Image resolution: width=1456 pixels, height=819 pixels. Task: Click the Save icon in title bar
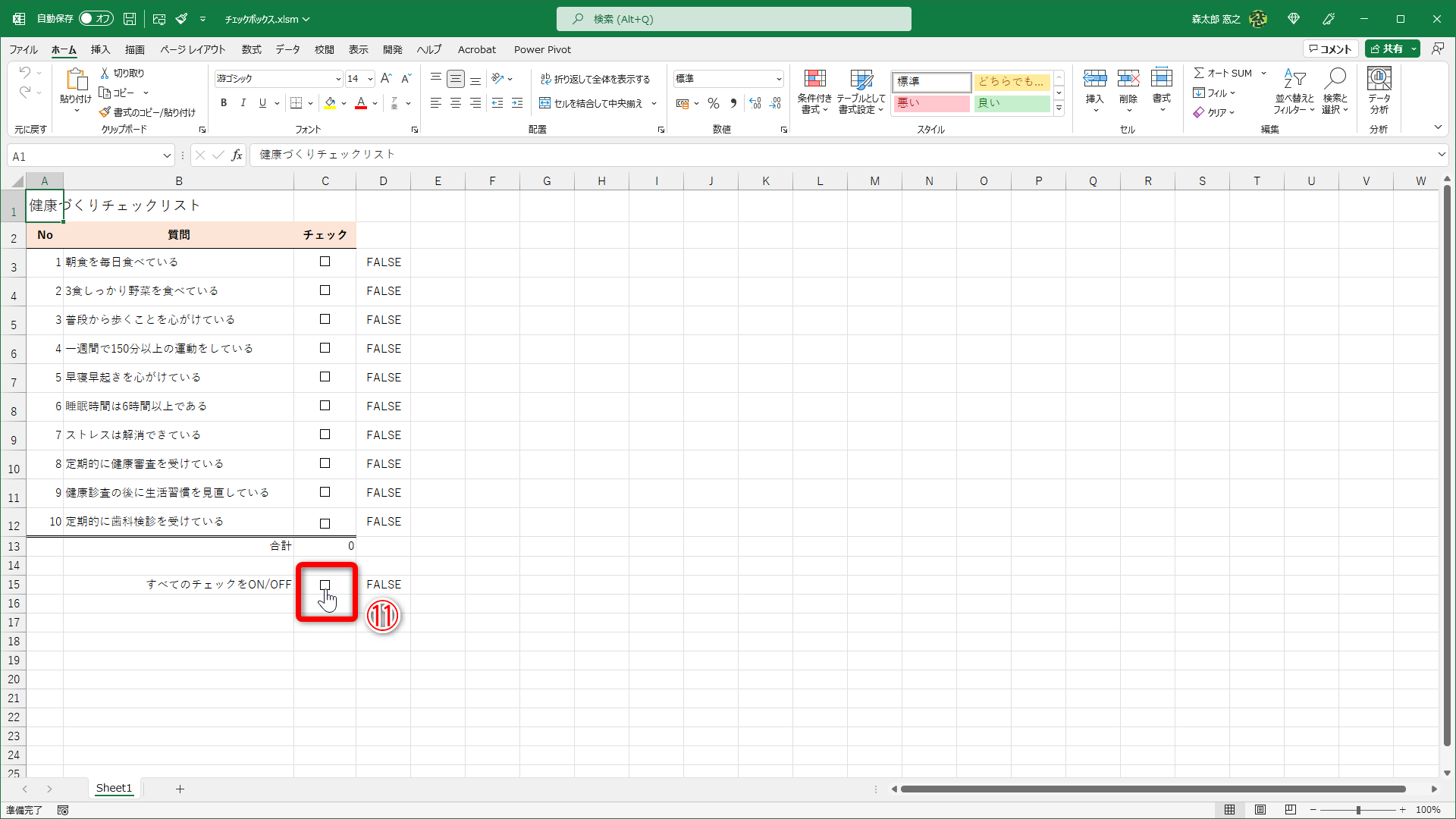click(x=130, y=19)
